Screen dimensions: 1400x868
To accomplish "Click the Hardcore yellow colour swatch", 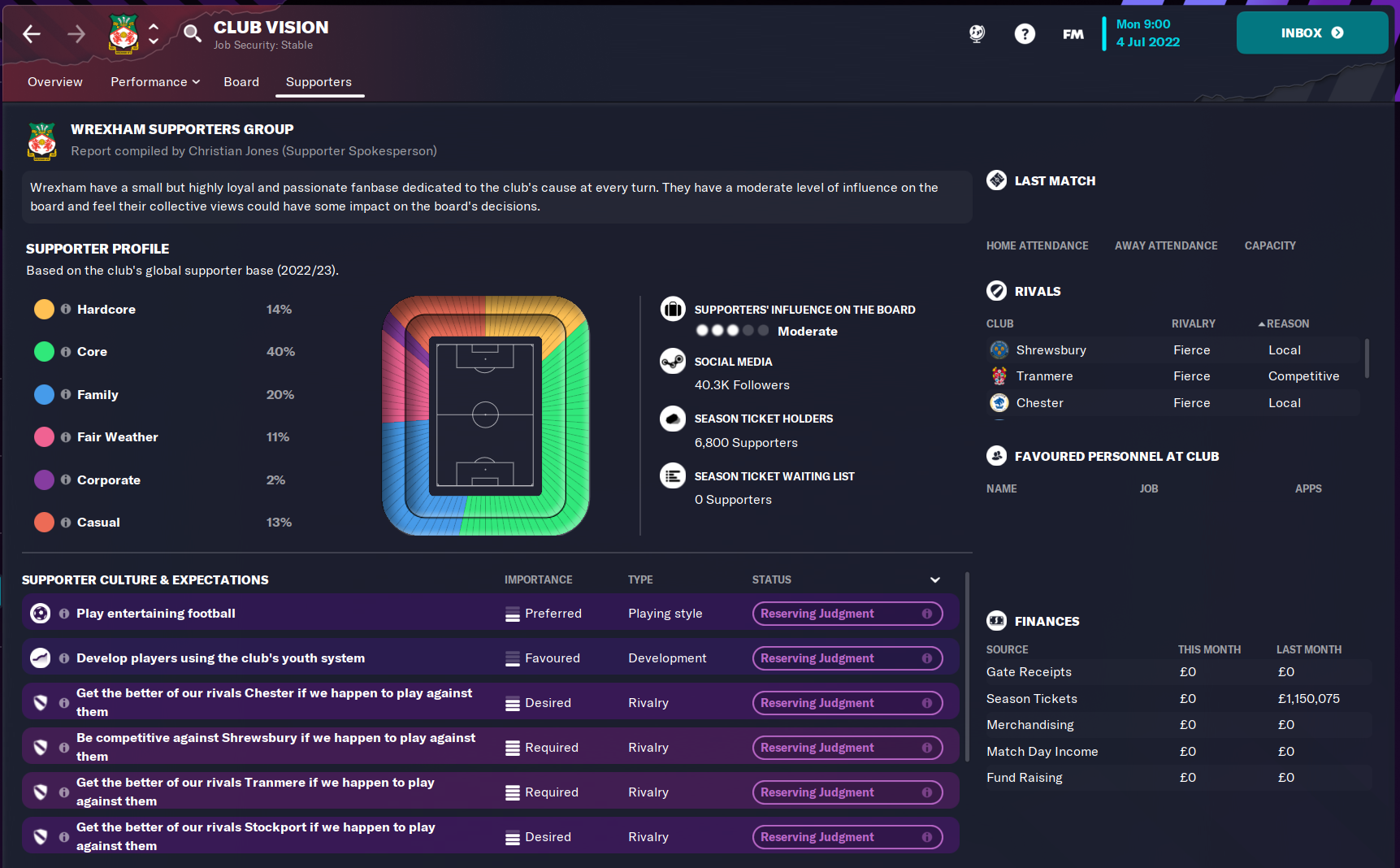I will (44, 309).
